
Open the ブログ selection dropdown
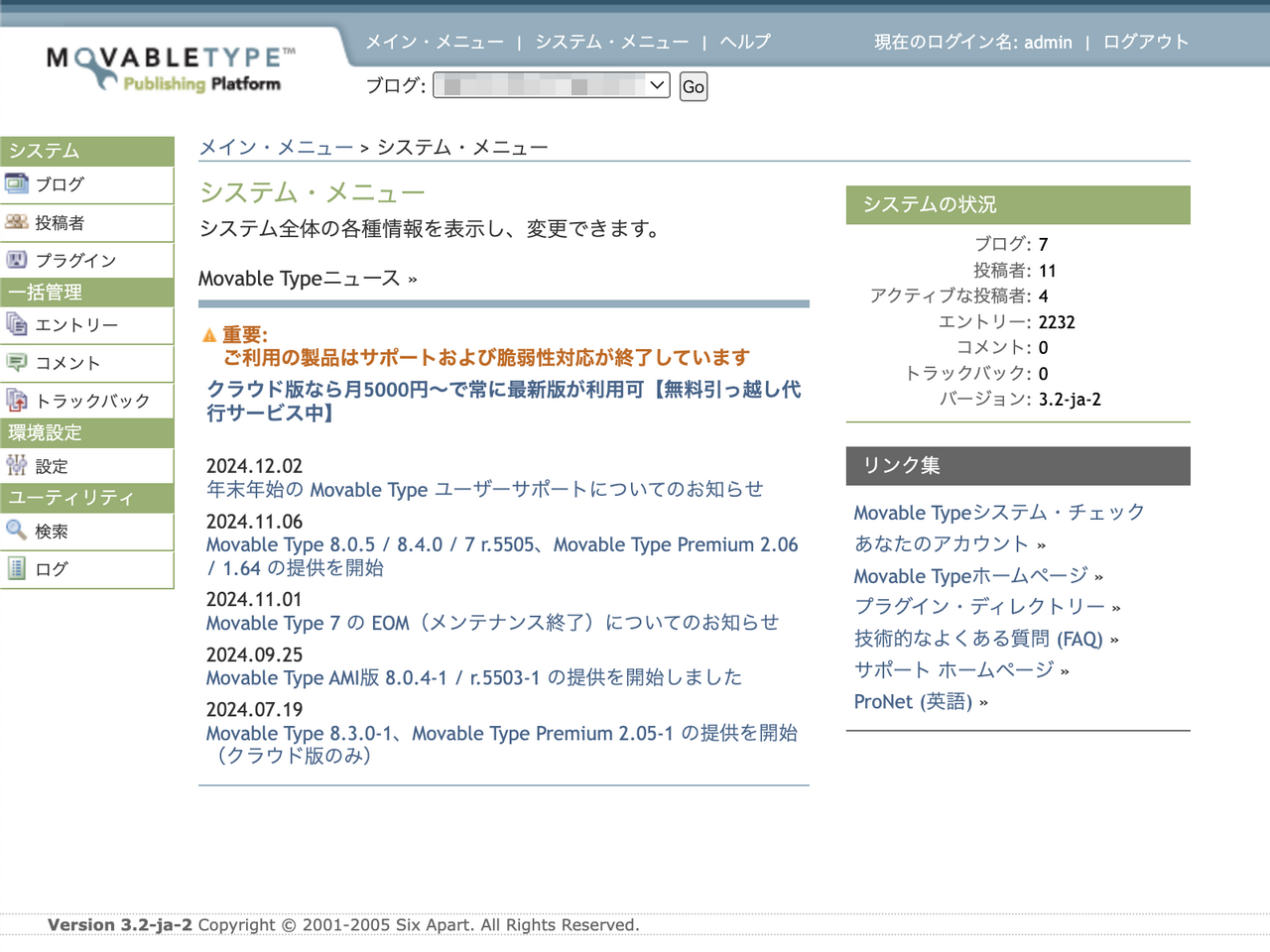pos(552,85)
